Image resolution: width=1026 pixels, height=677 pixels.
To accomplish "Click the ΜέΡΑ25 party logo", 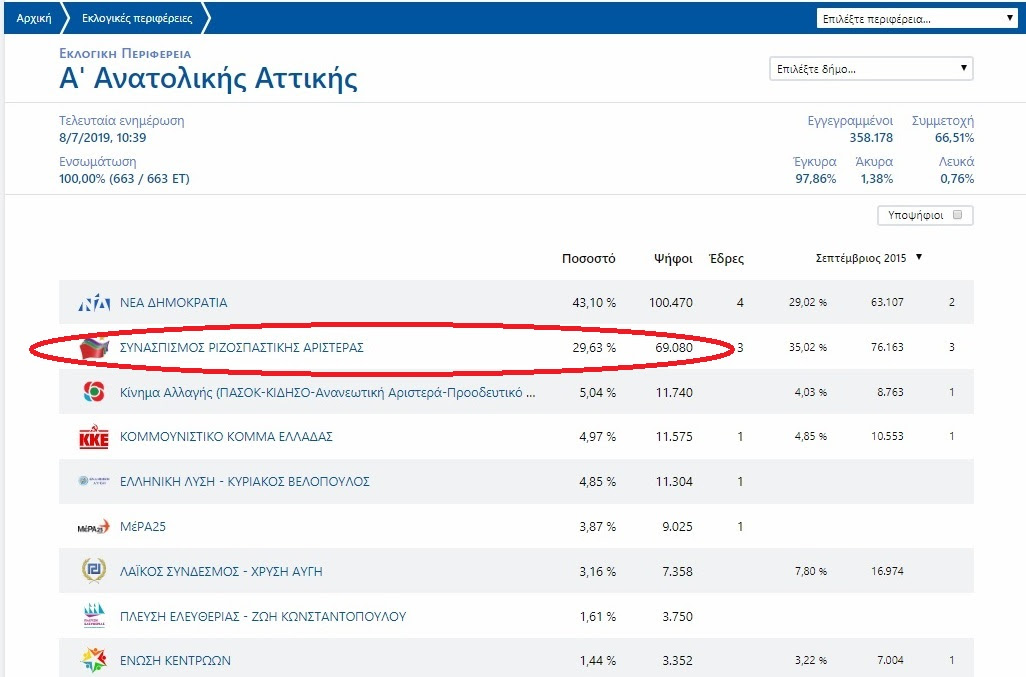I will (x=94, y=527).
